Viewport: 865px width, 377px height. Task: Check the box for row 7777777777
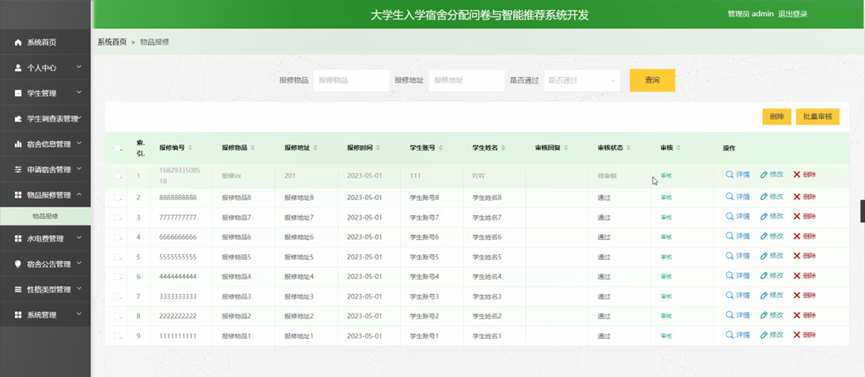[117, 217]
